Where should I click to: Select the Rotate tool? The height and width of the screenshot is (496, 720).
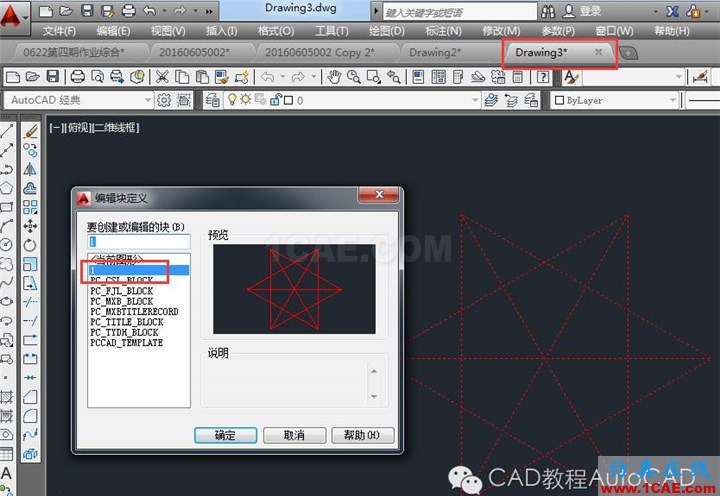coord(31,245)
